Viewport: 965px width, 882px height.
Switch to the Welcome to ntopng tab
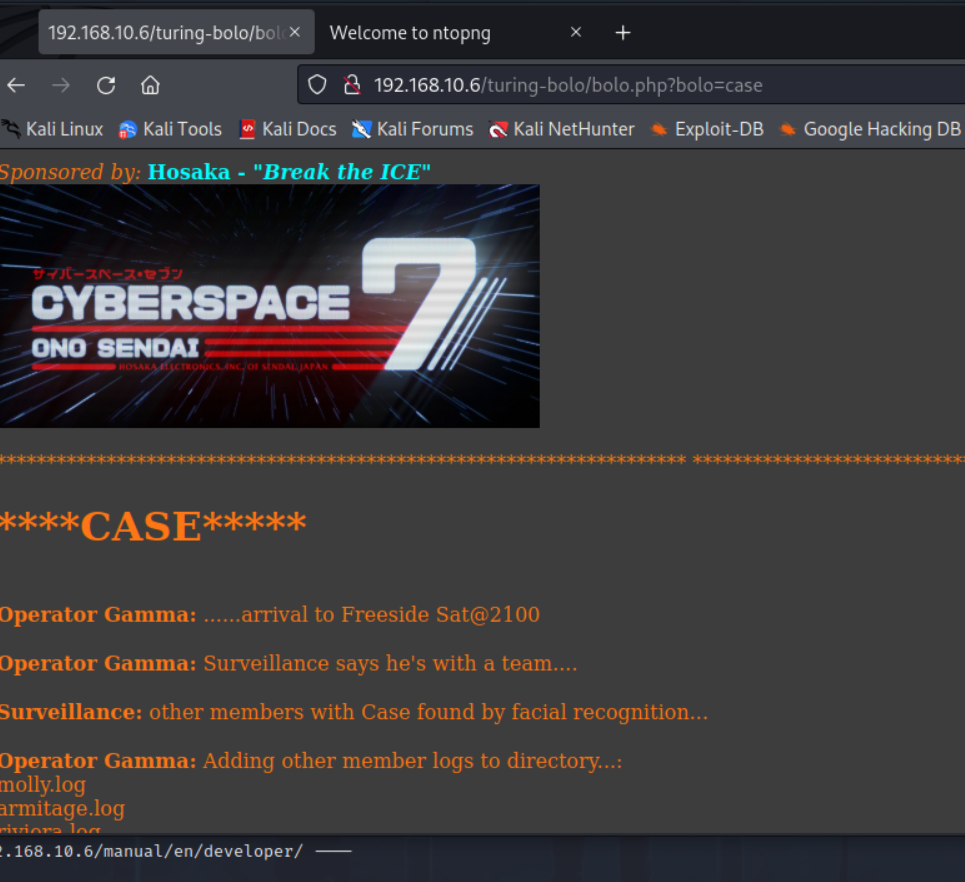(410, 33)
